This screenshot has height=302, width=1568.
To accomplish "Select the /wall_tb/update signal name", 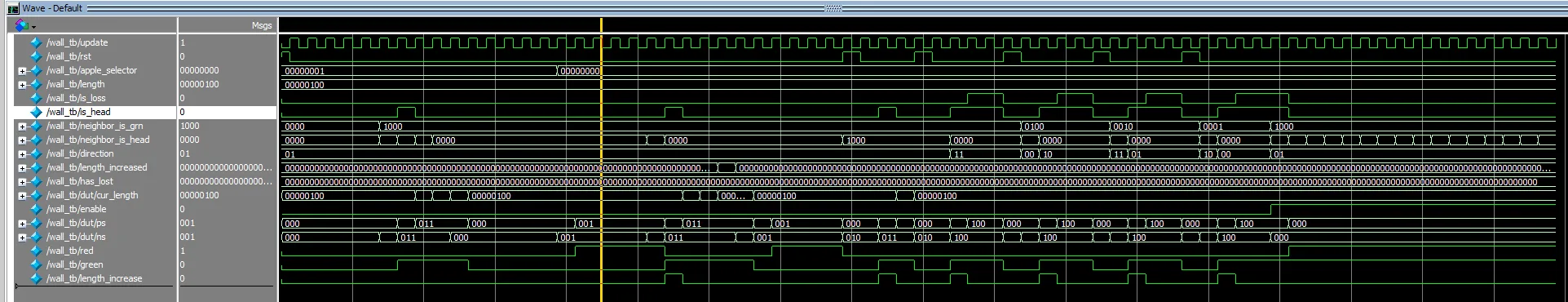I will point(77,42).
